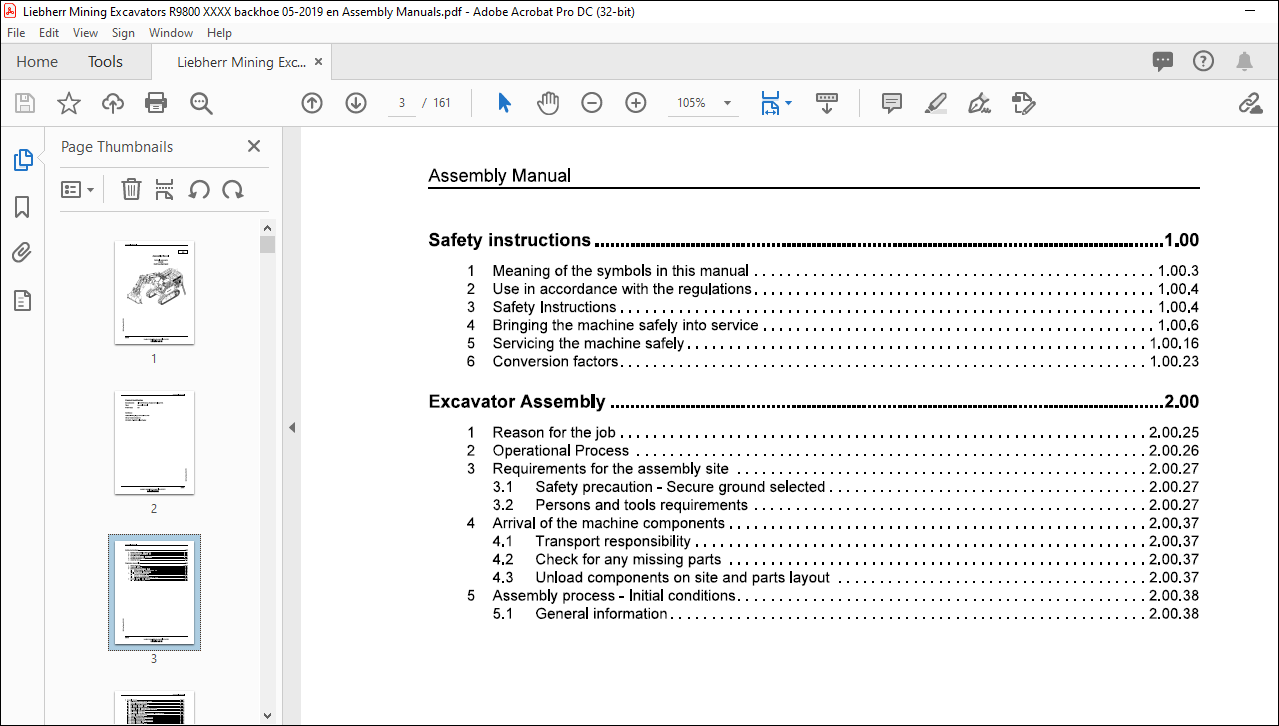Open the Sign document tool

(979, 103)
